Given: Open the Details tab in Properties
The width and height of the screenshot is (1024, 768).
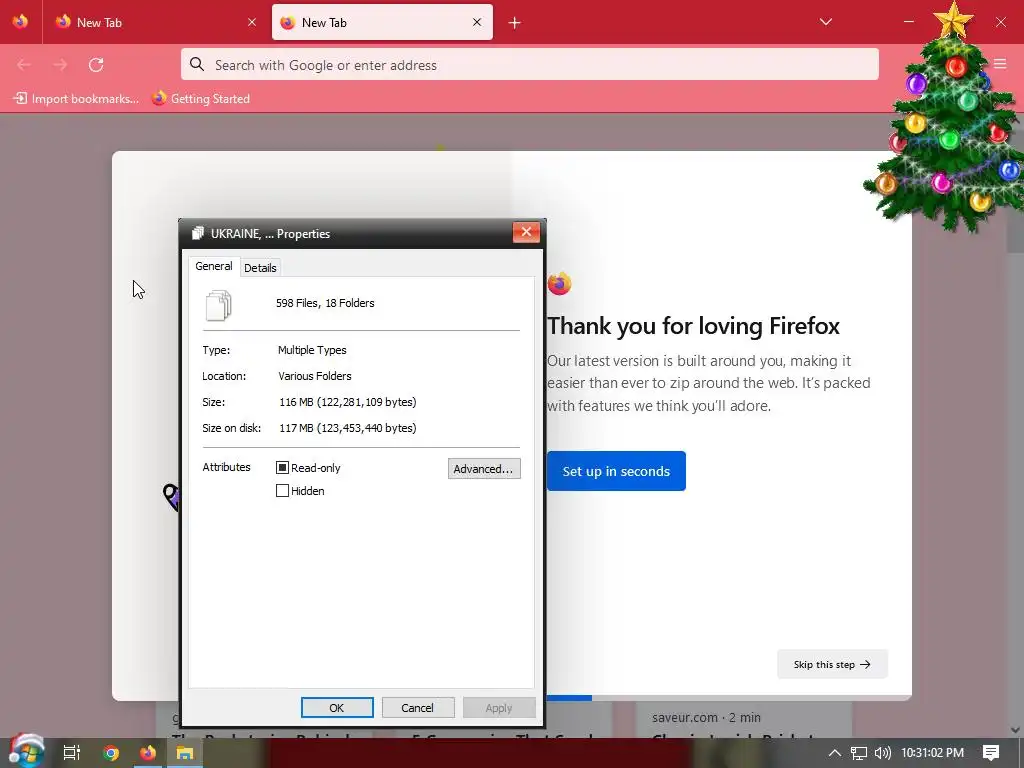Looking at the screenshot, I should click(260, 268).
